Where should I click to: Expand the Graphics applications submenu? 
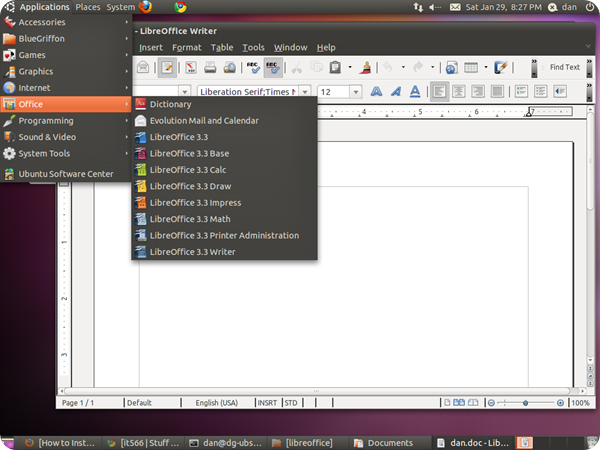[66, 72]
